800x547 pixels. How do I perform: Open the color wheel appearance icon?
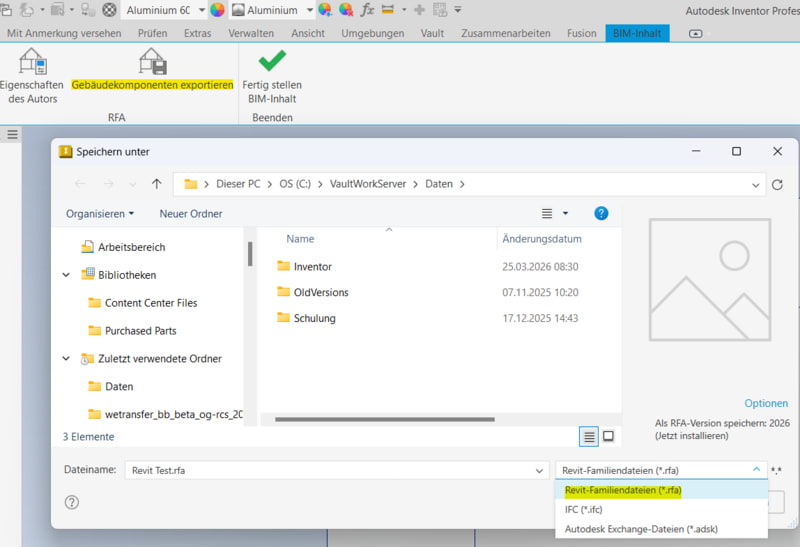point(217,10)
